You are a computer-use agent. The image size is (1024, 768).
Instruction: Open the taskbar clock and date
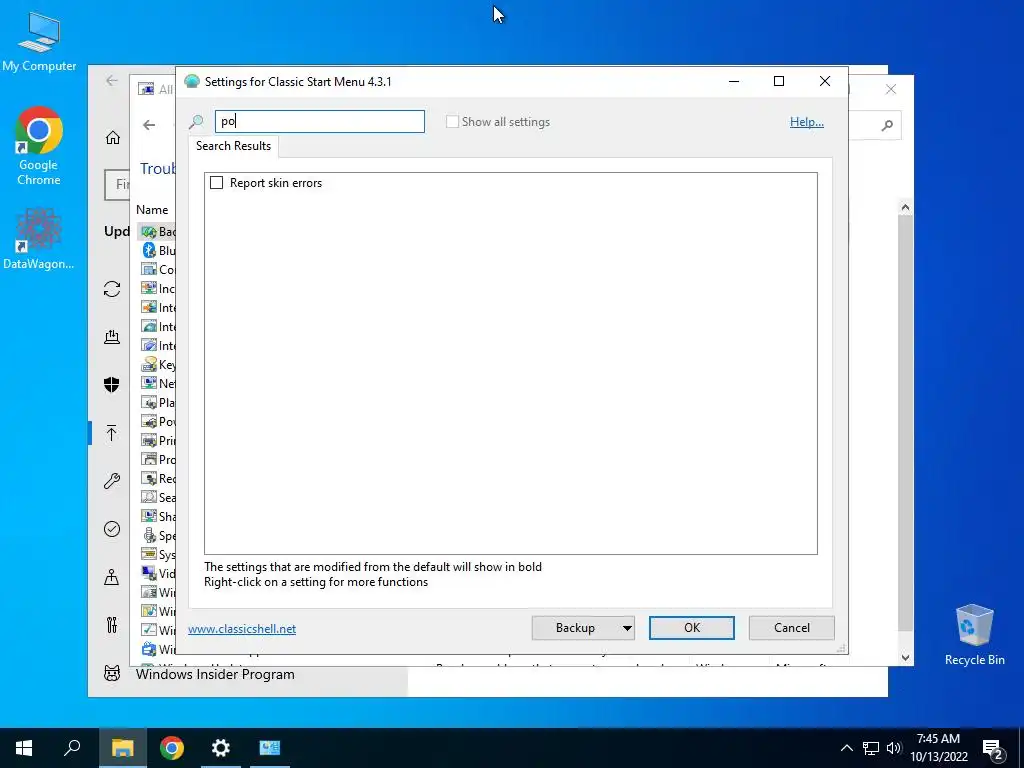(x=938, y=748)
